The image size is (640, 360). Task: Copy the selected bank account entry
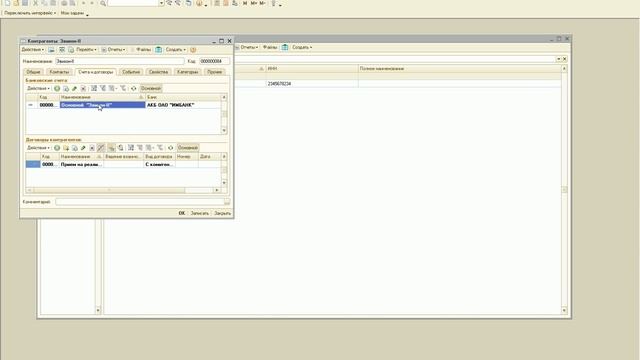click(x=66, y=89)
